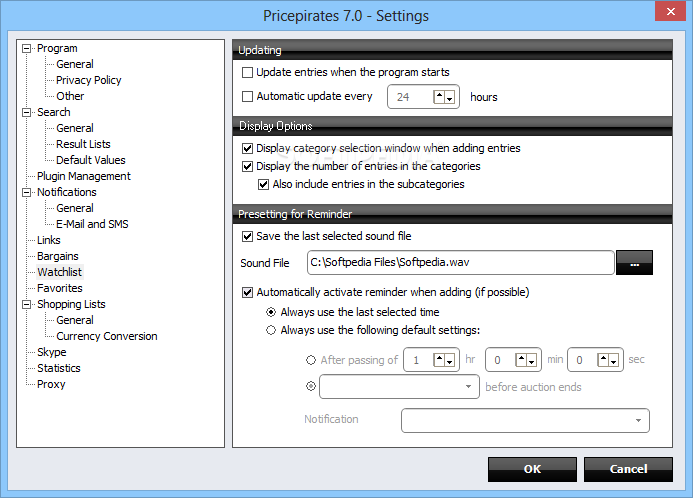Uncheck Display the number of entries
693x498 pixels.
click(248, 167)
